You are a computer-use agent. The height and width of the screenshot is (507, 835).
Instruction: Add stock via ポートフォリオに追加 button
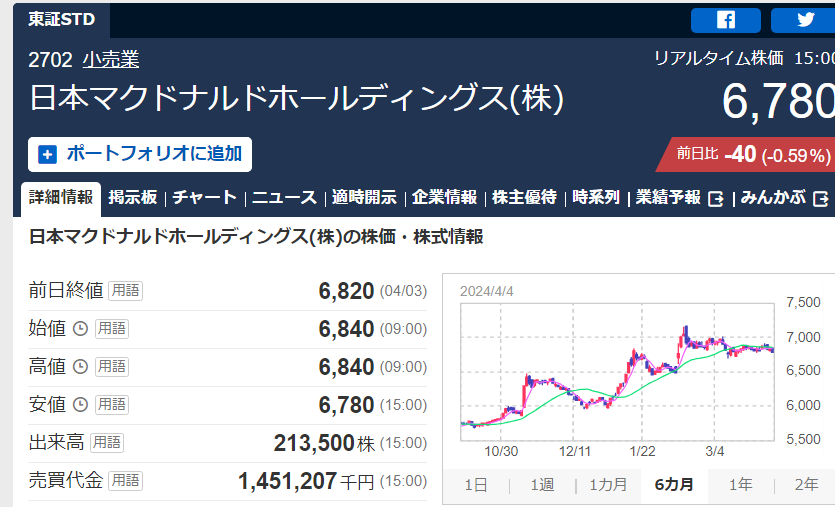(140, 154)
